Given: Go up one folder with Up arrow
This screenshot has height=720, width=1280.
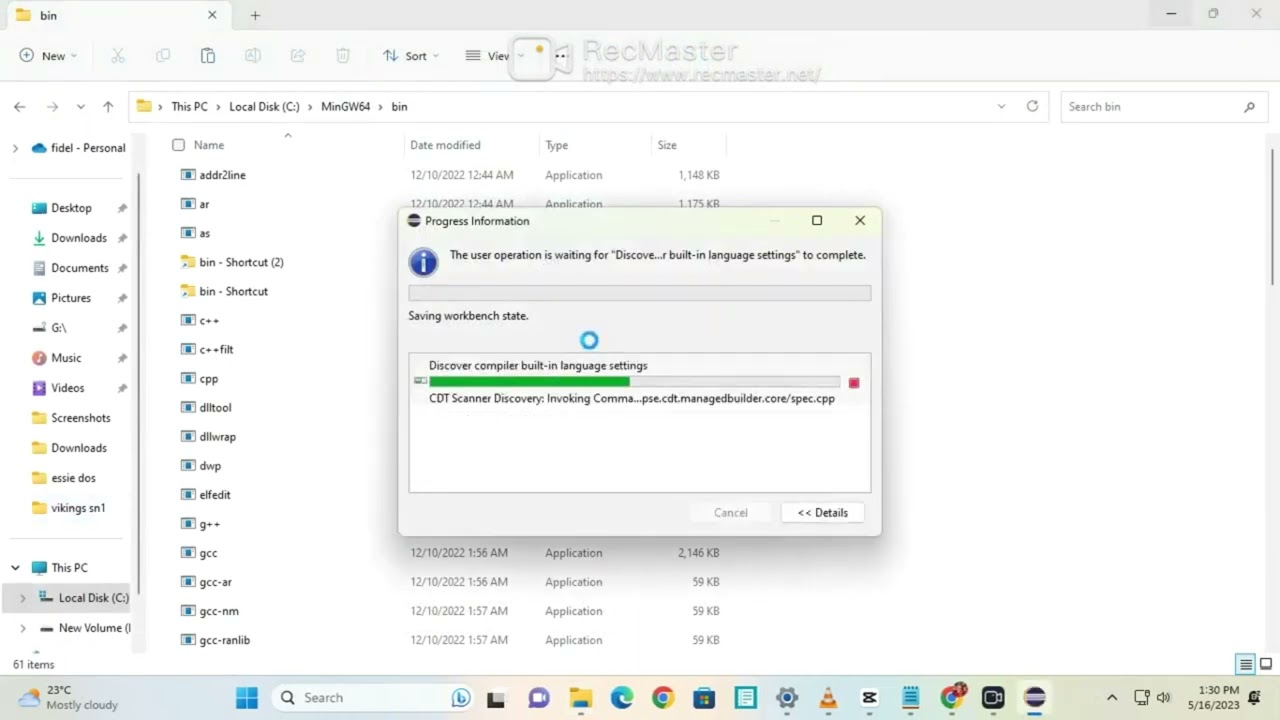Looking at the screenshot, I should pos(108,106).
